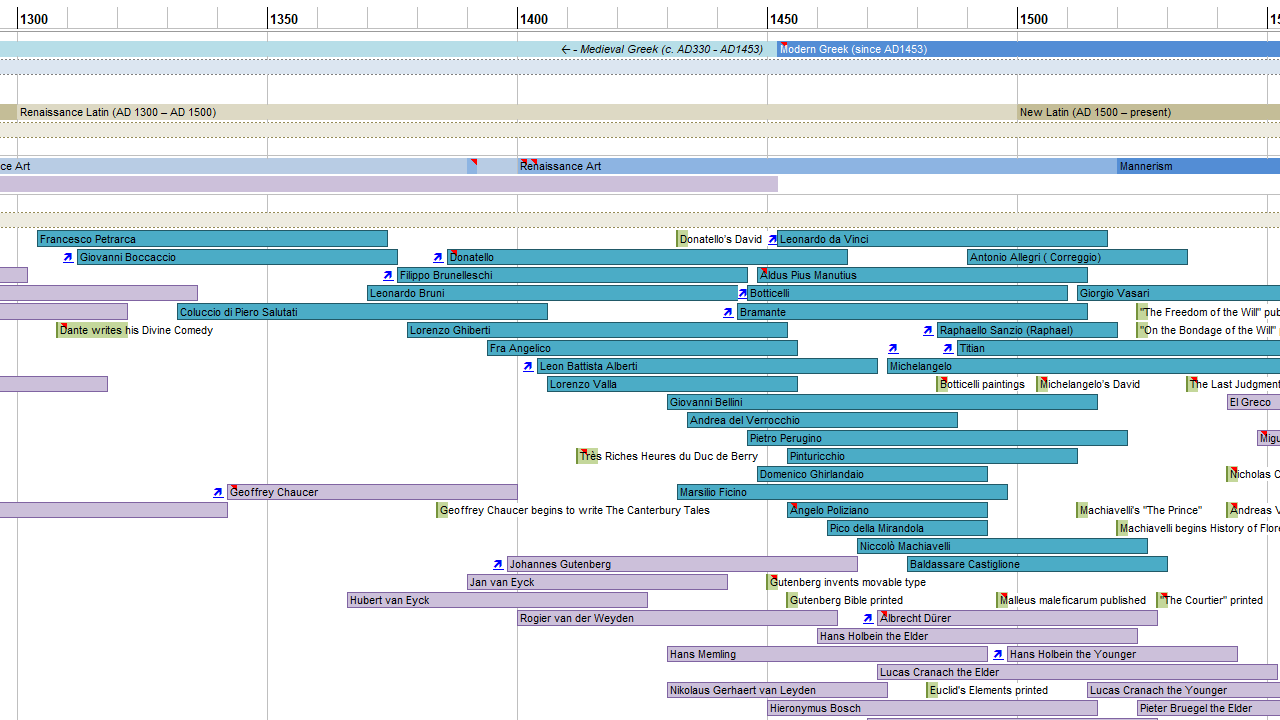Open the link arrow beside Raphaello Sanzio

click(928, 330)
